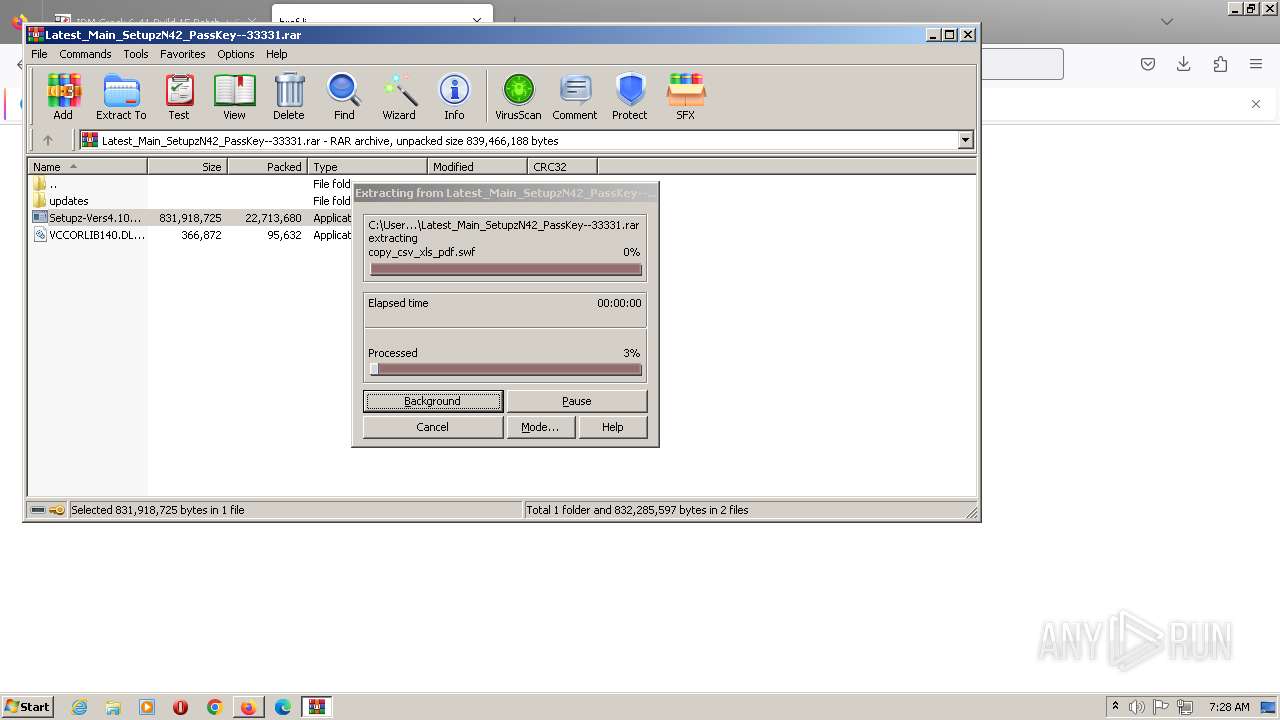
Task: Open the Firefox downloads icon
Action: pos(1183,64)
